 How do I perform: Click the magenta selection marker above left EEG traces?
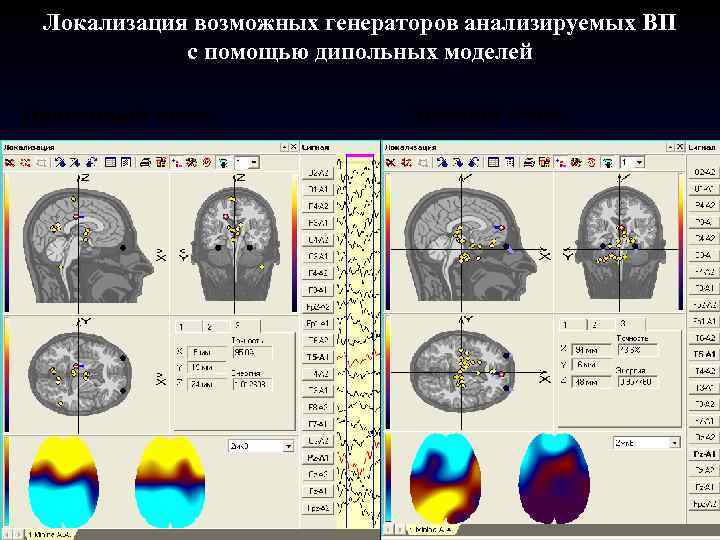click(x=360, y=156)
